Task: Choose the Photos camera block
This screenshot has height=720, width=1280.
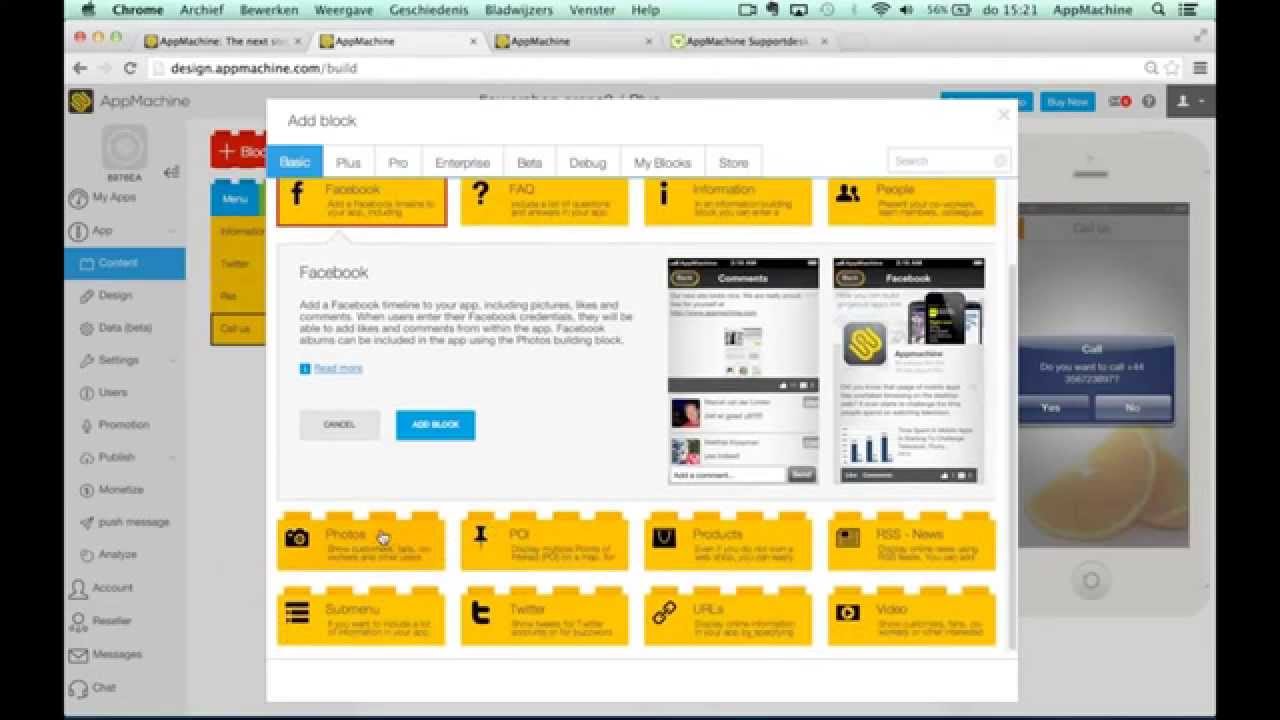Action: pyautogui.click(x=361, y=543)
